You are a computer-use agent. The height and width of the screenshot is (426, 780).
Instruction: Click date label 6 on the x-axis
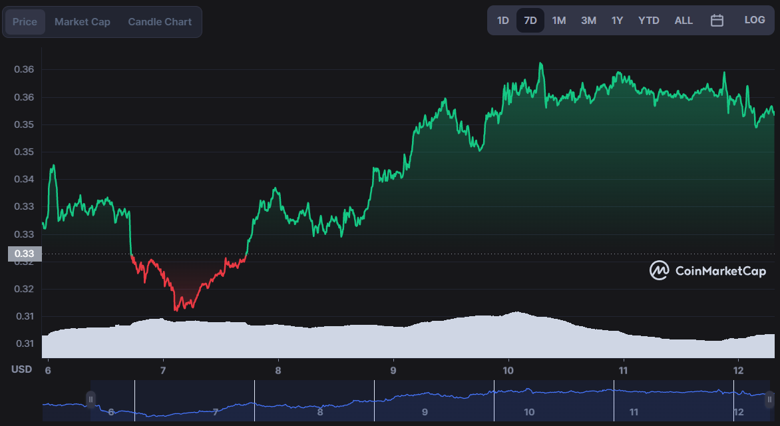tap(48, 370)
